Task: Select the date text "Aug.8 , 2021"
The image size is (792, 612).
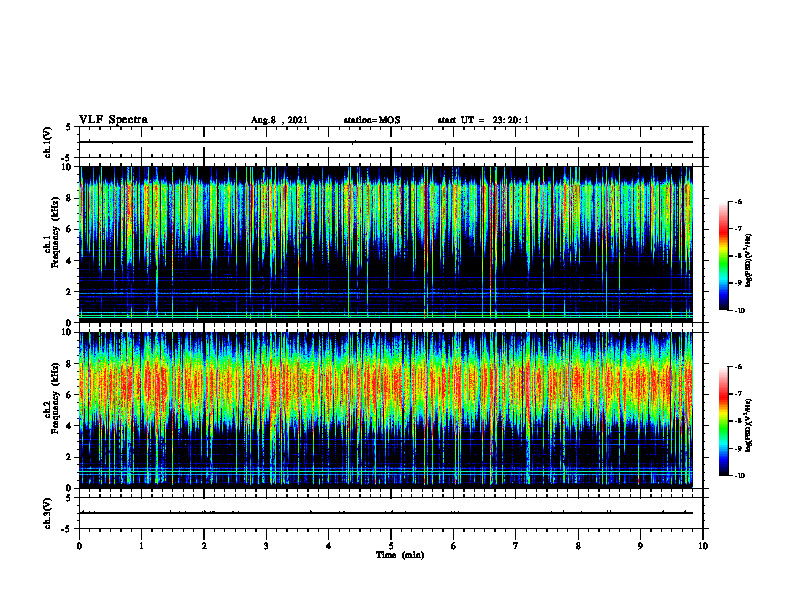Action: (279, 120)
